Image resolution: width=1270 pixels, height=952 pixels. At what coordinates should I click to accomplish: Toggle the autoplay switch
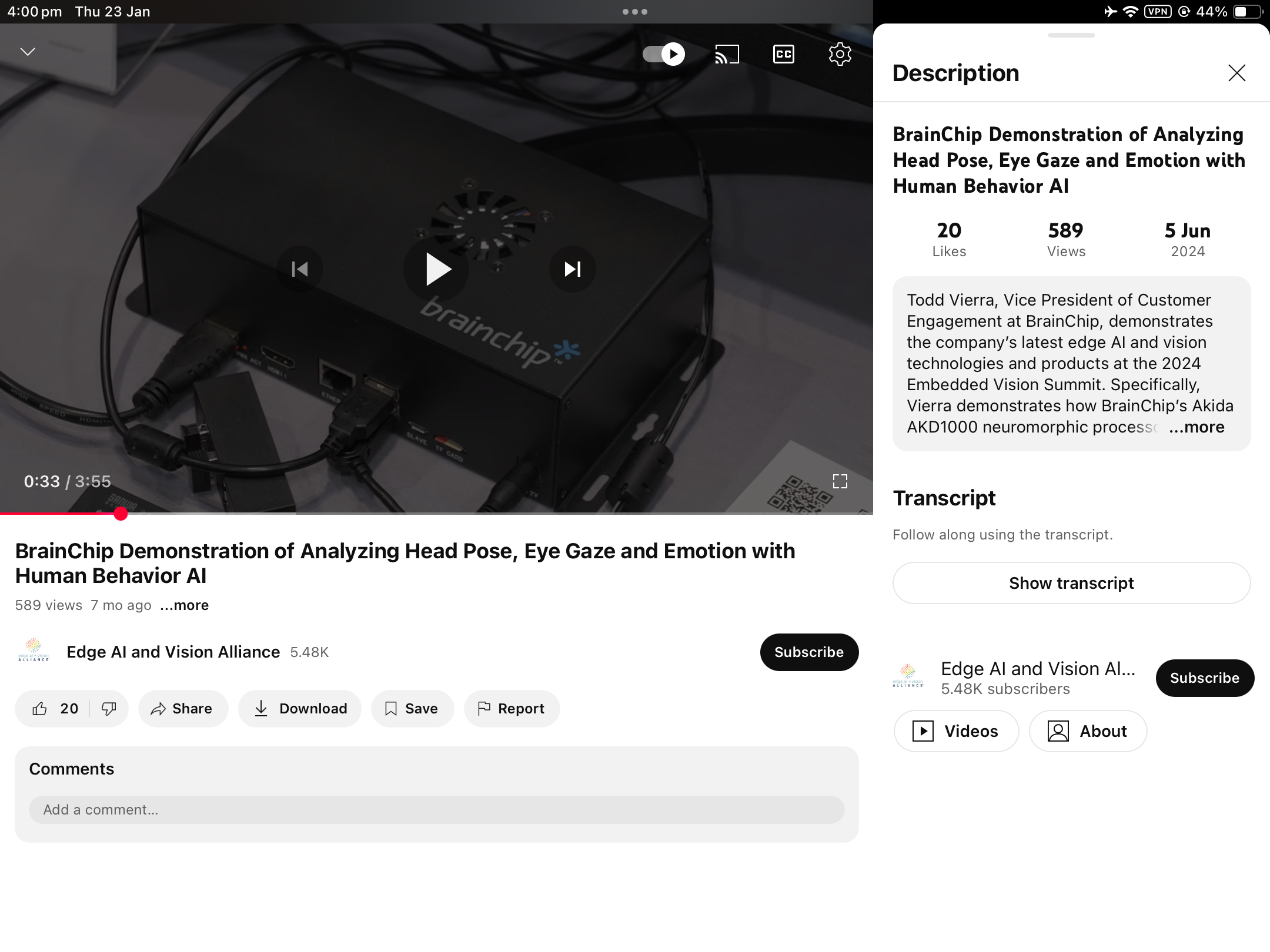coord(664,54)
